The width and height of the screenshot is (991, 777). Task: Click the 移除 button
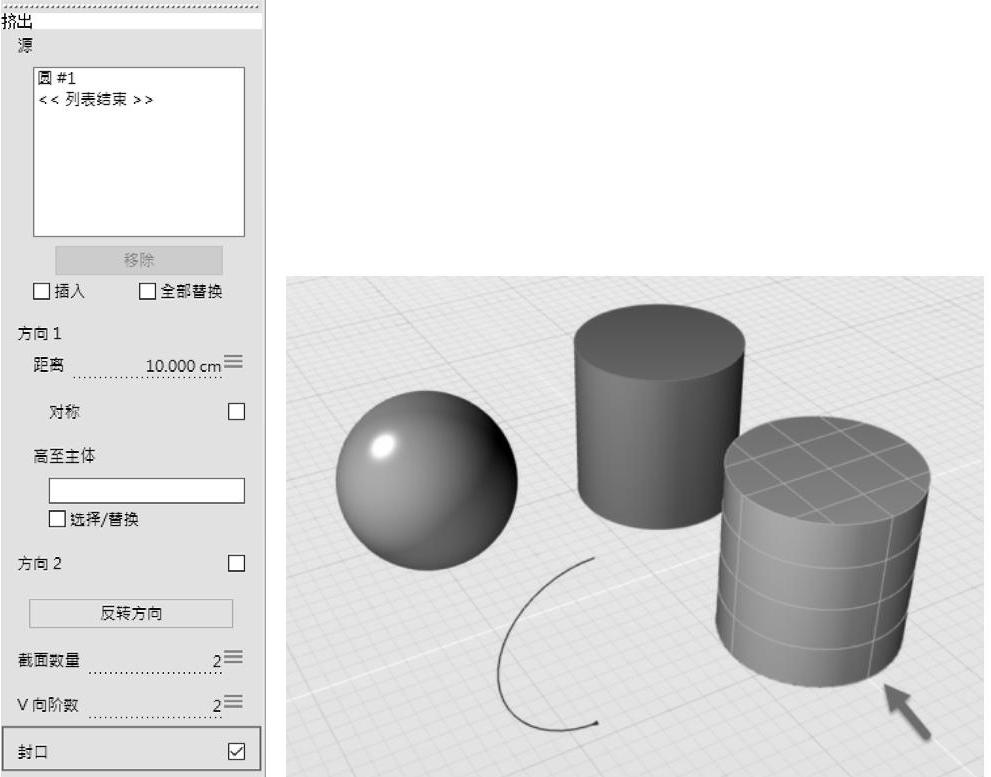coord(139,260)
